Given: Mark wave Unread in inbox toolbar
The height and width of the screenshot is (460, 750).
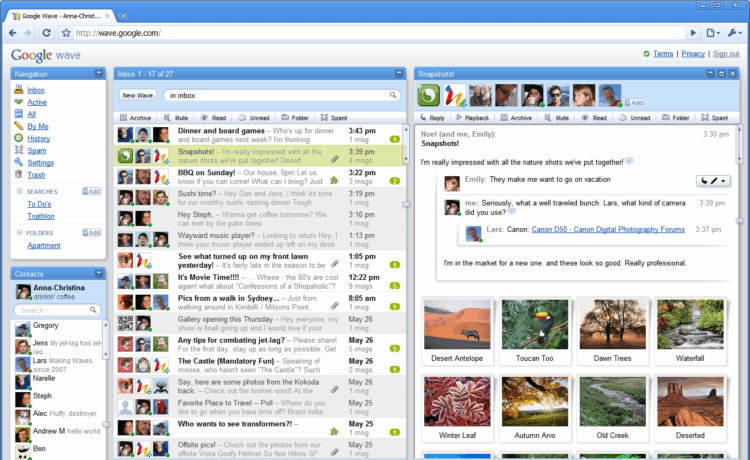Looking at the screenshot, I should point(254,118).
